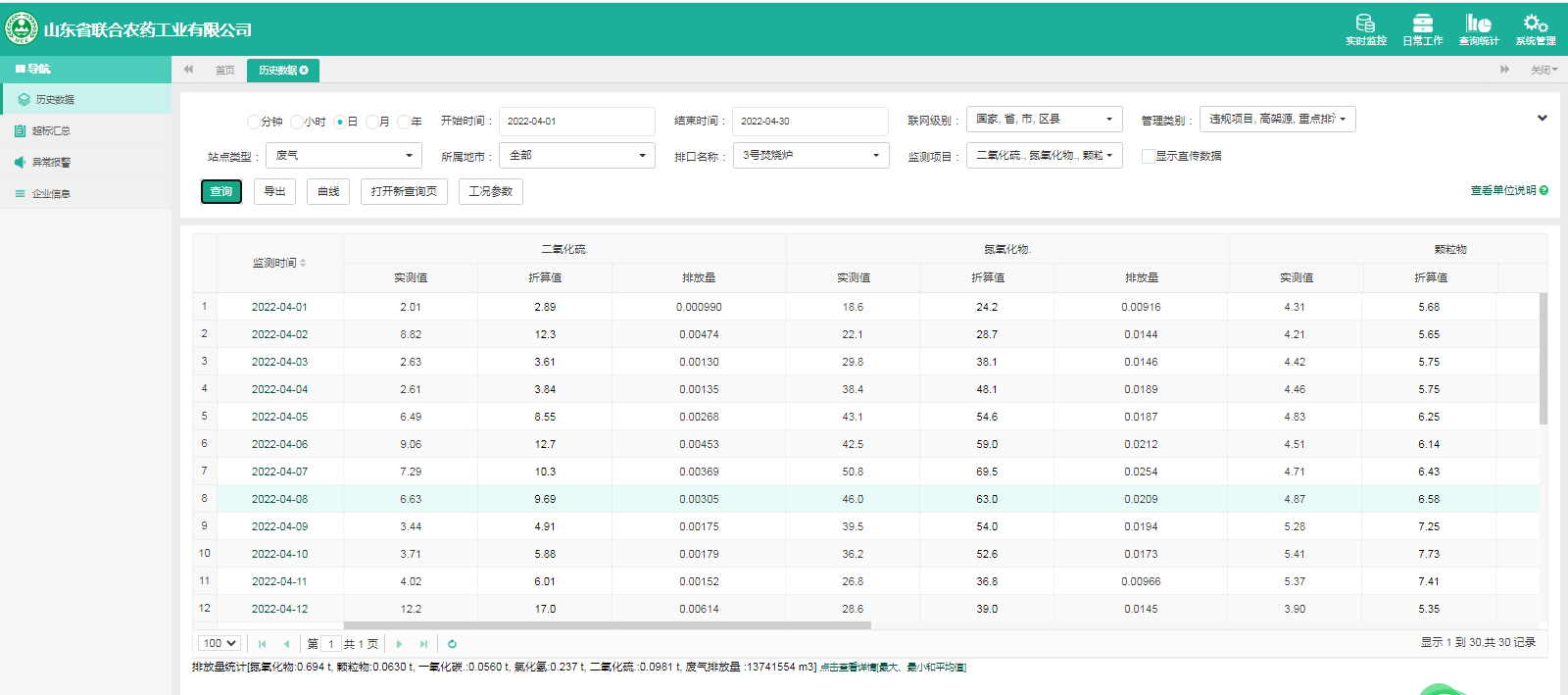Select the 月 monthly radio button
1568x695 pixels.
click(372, 122)
